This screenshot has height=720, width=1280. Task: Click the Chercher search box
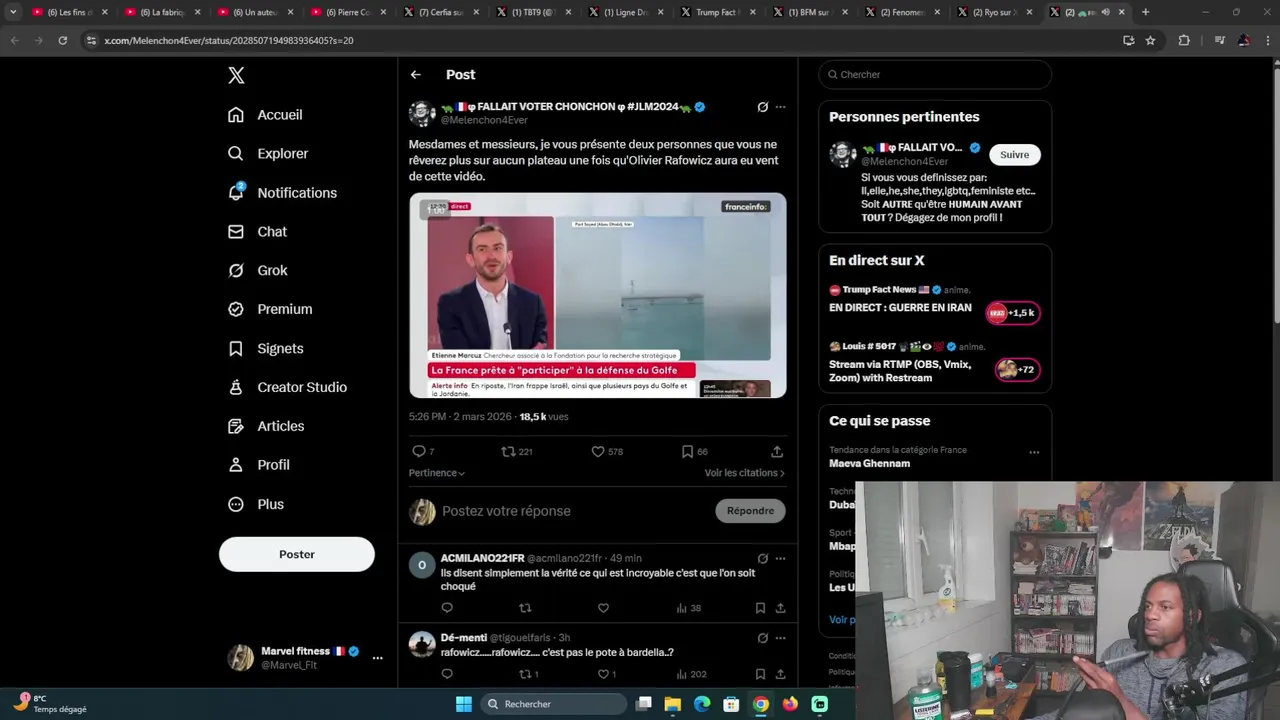[x=935, y=75]
